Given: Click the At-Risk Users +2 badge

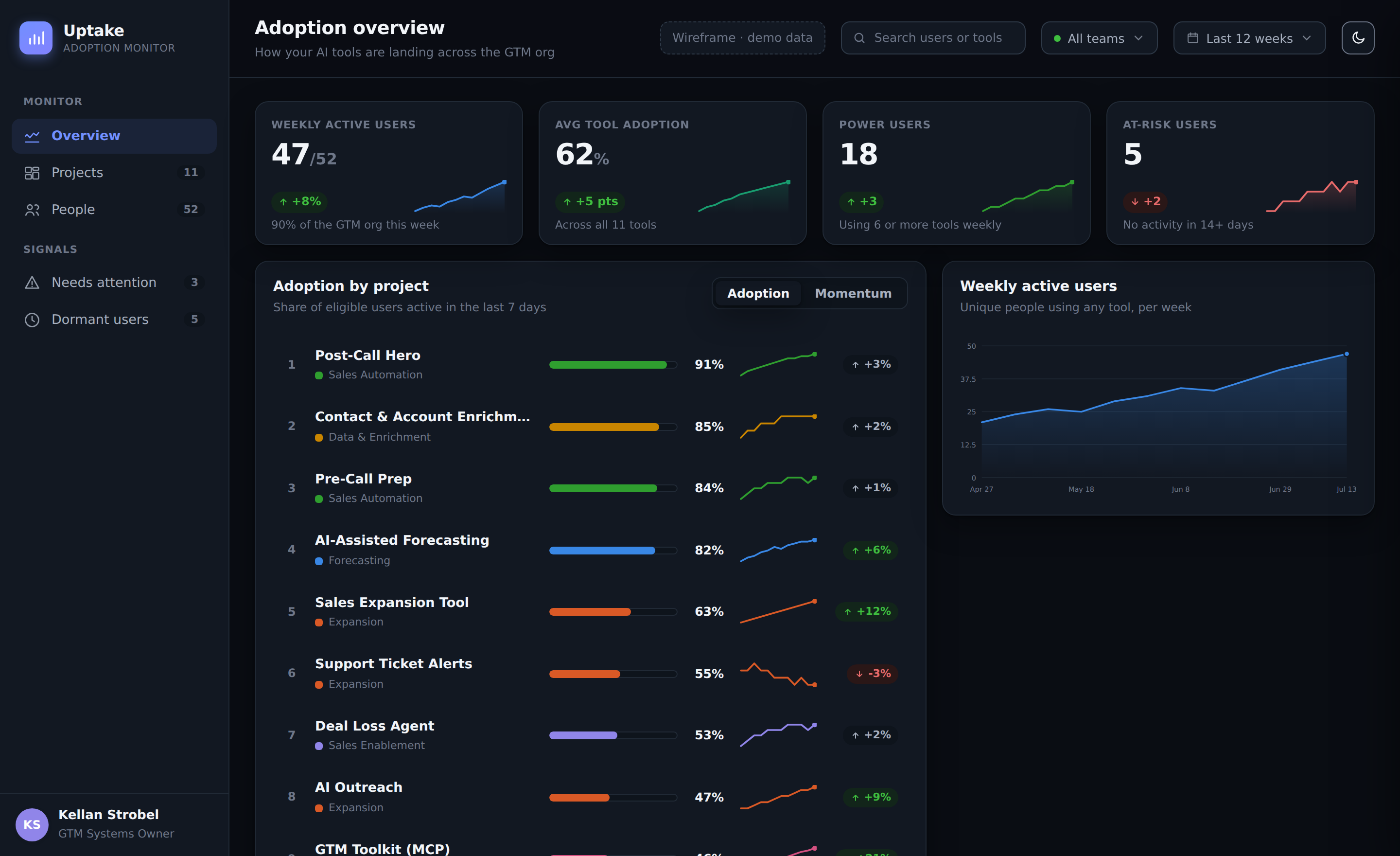Looking at the screenshot, I should [x=1145, y=201].
